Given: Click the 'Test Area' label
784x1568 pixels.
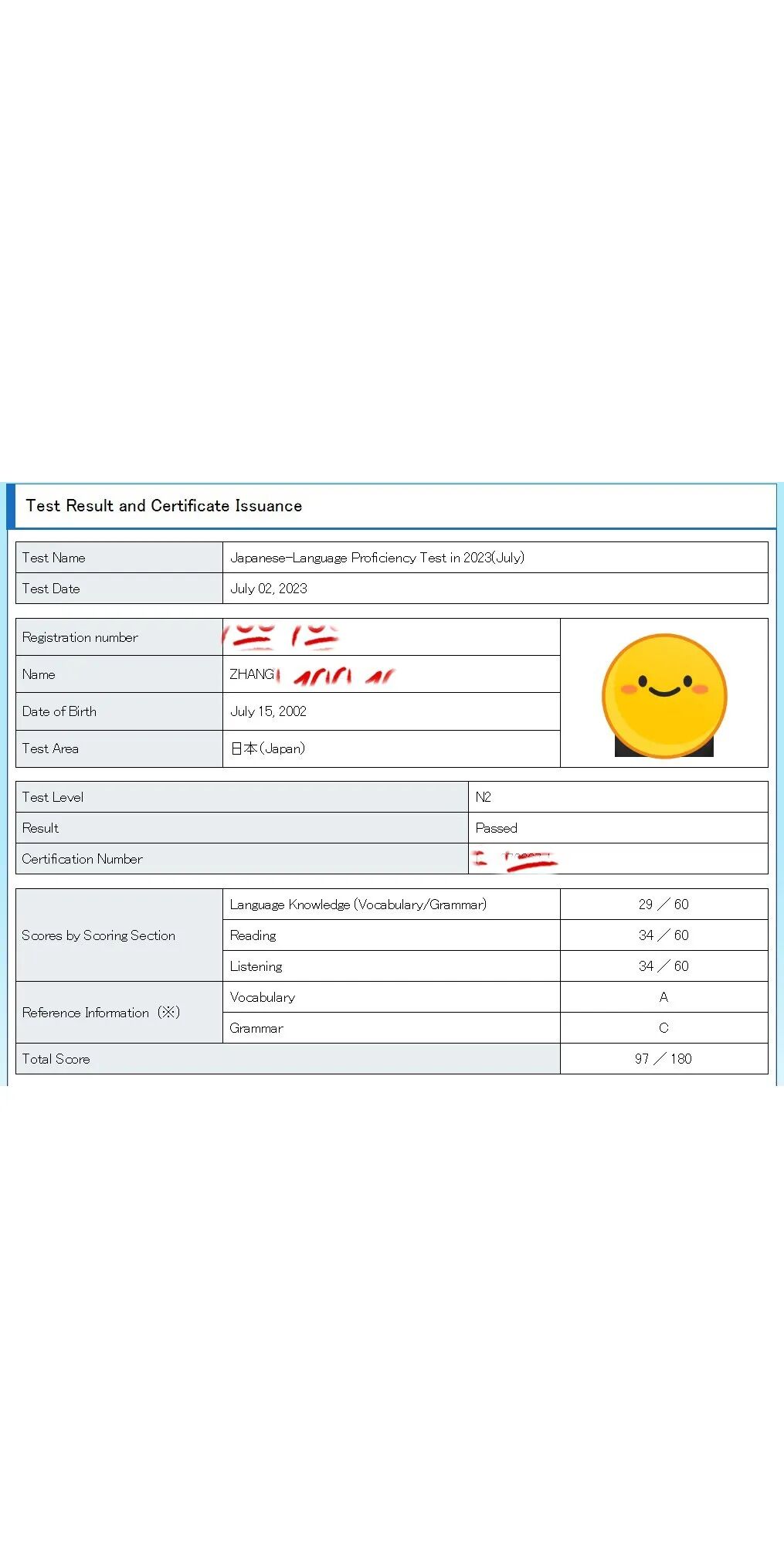Looking at the screenshot, I should (50, 748).
